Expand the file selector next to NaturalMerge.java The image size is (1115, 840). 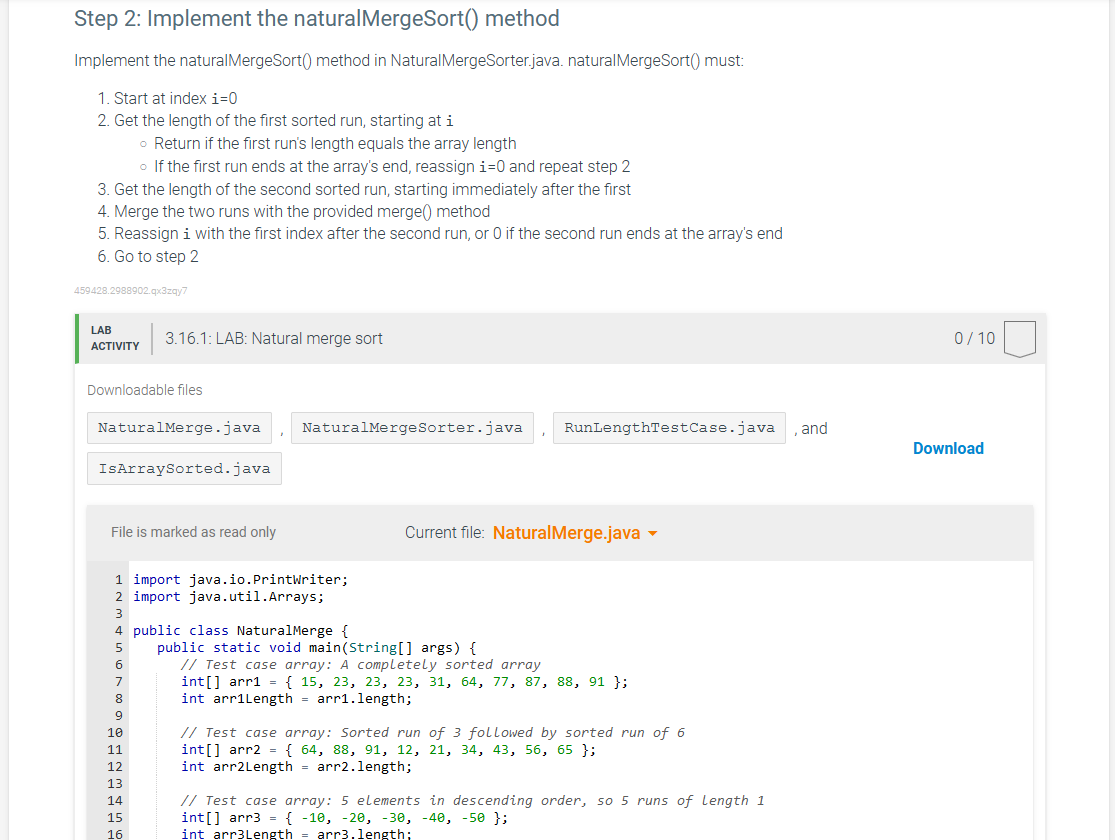tap(653, 534)
